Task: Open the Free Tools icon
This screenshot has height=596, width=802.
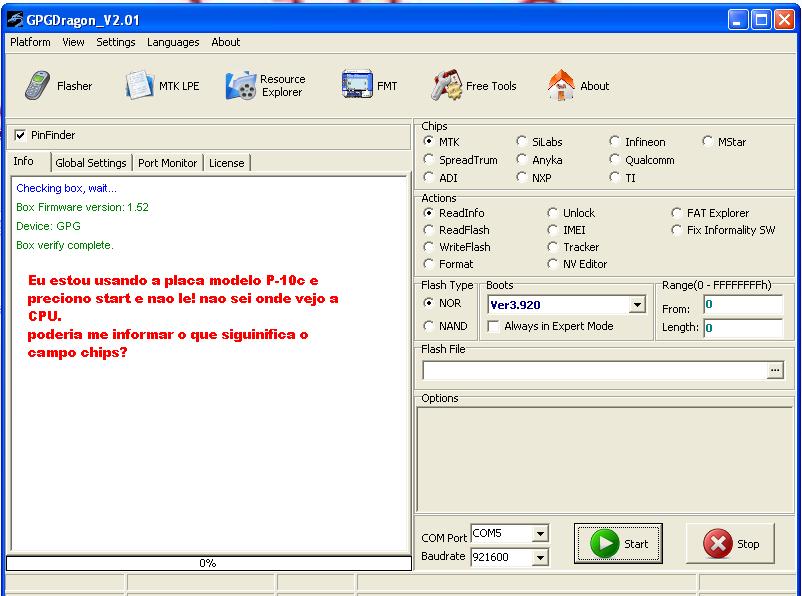Action: 446,85
